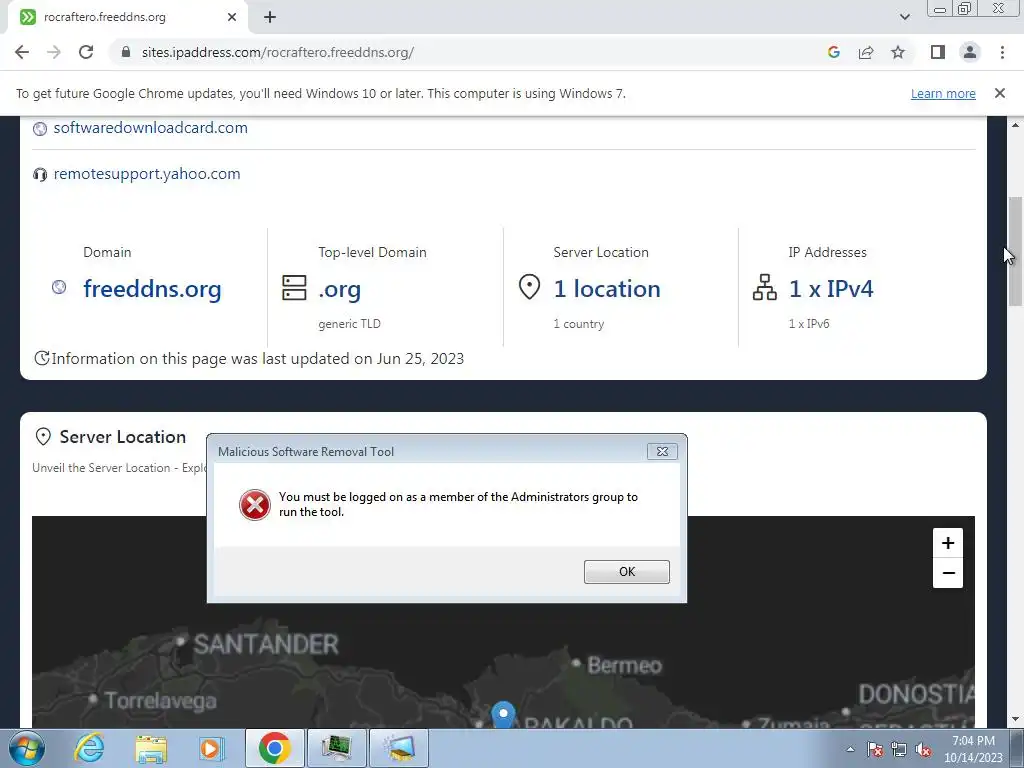1024x768 pixels.
Task: Click the generic TLD label
Action: point(349,324)
